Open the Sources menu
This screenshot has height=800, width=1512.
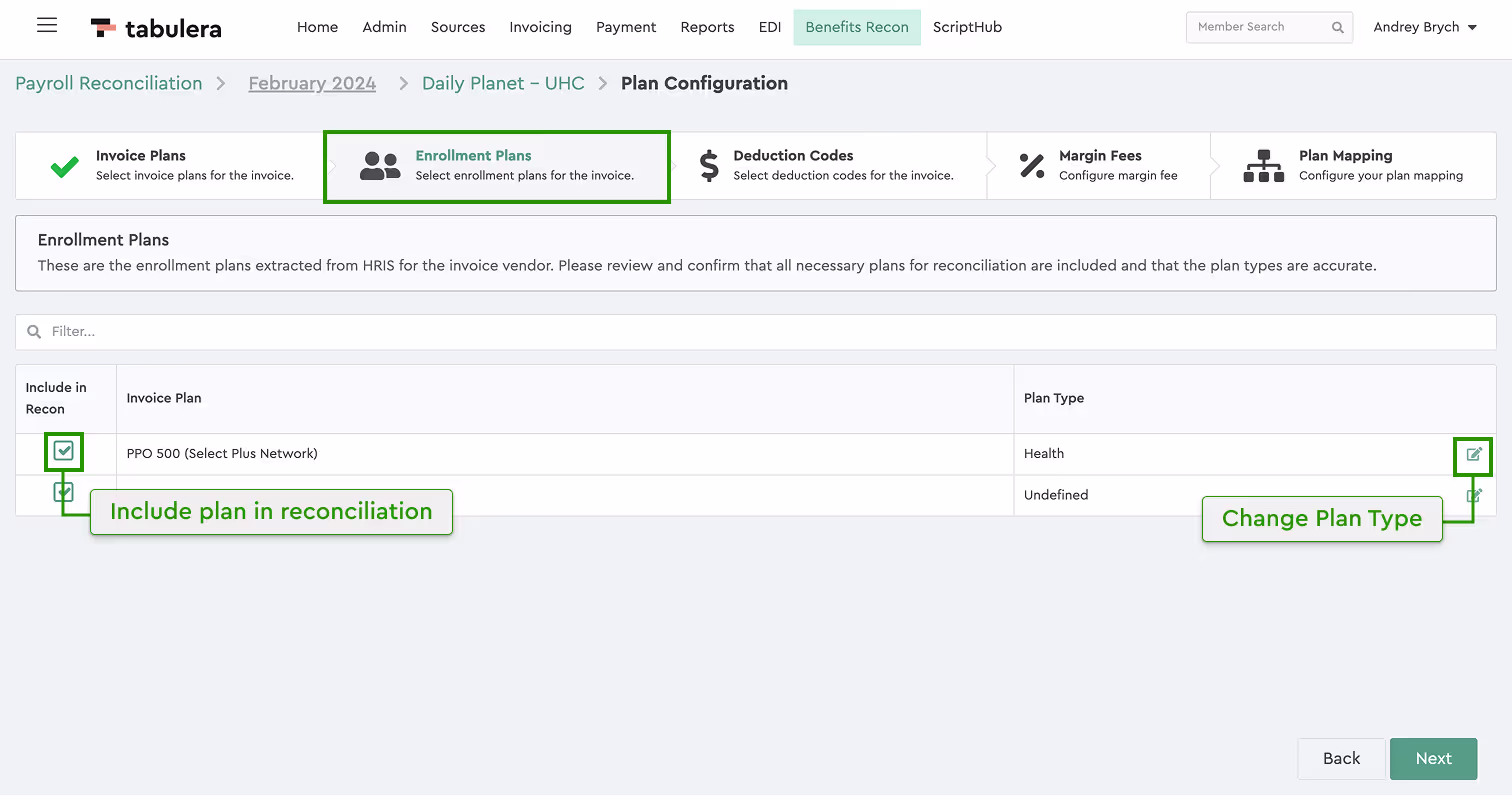(458, 28)
